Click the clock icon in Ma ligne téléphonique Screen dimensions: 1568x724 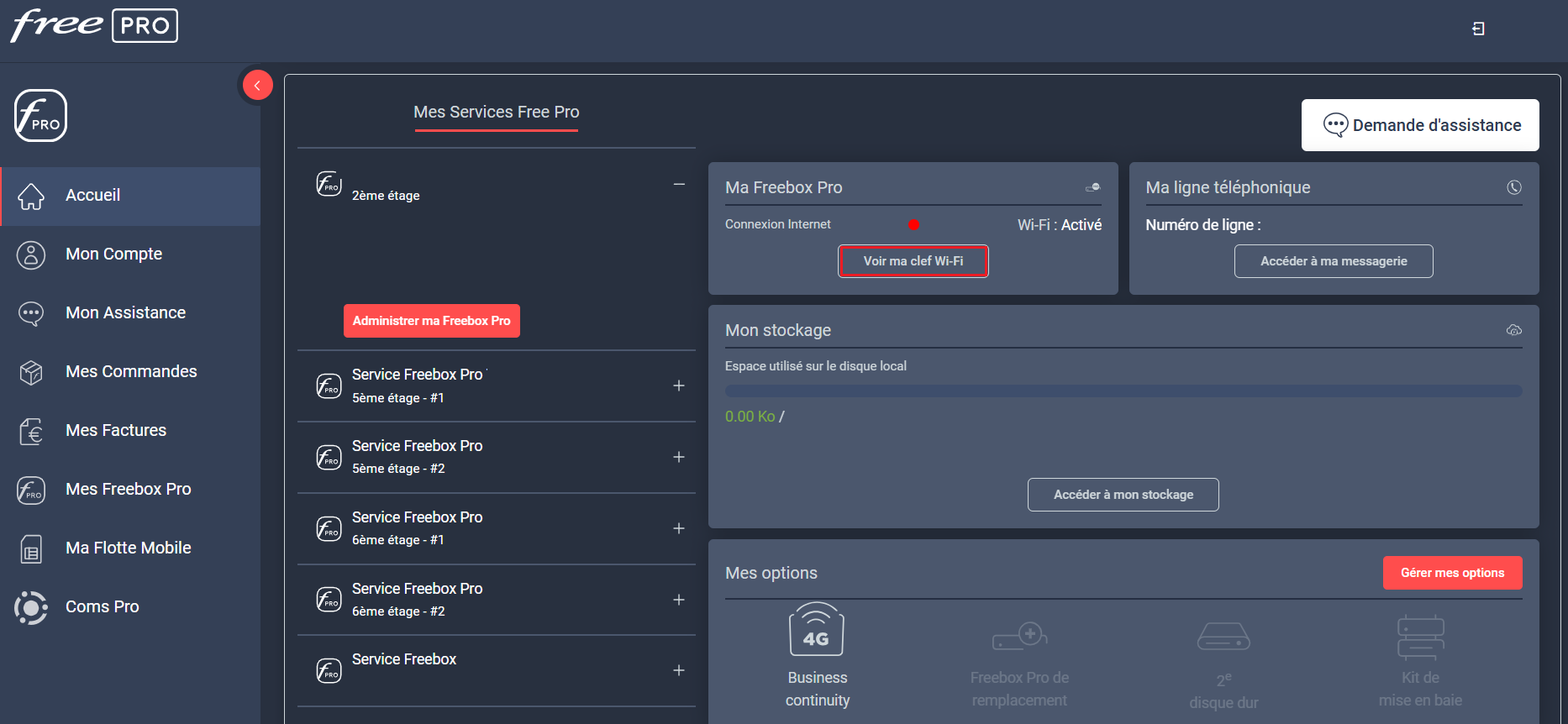pos(1514,187)
